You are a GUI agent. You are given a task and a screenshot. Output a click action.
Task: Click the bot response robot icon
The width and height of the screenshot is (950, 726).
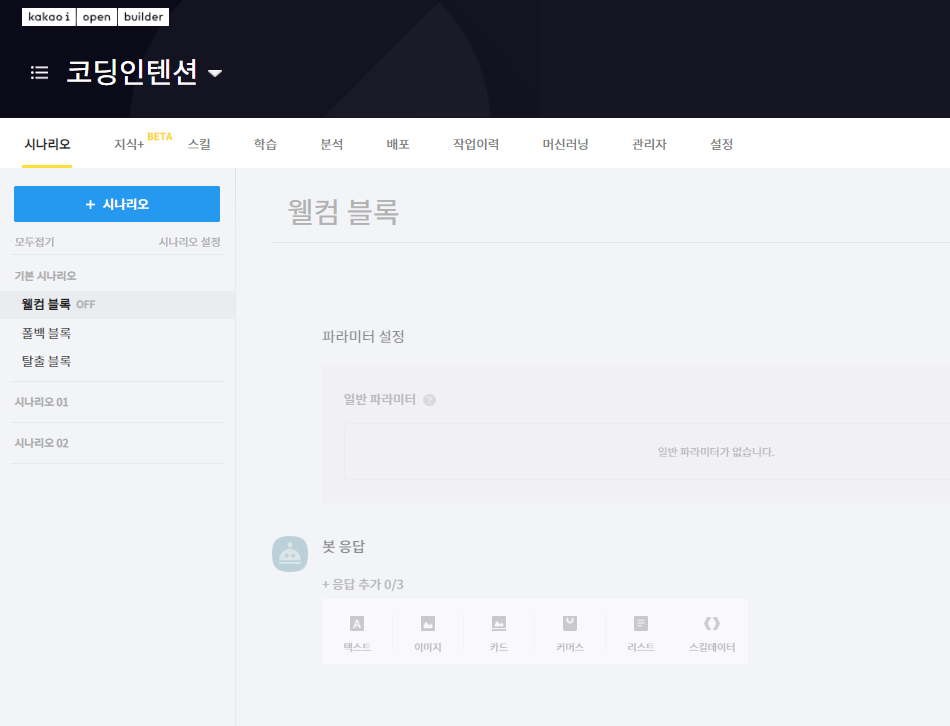tap(290, 554)
